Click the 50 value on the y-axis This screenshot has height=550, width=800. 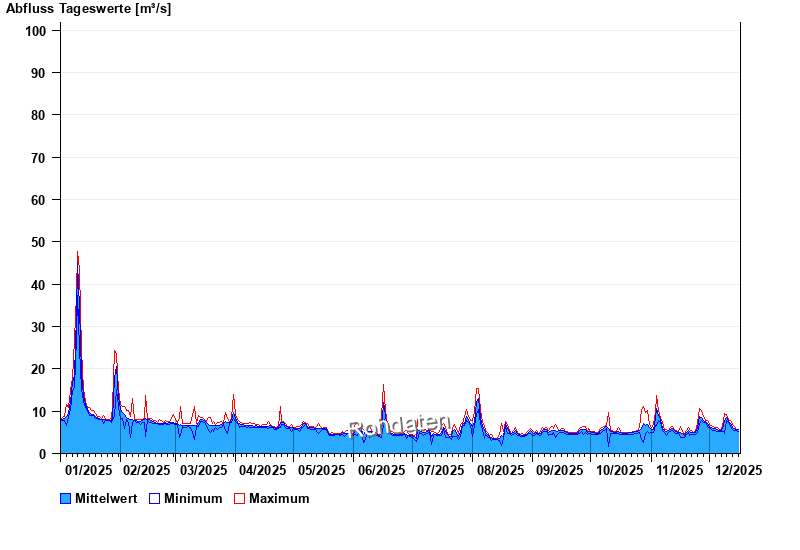(40, 242)
